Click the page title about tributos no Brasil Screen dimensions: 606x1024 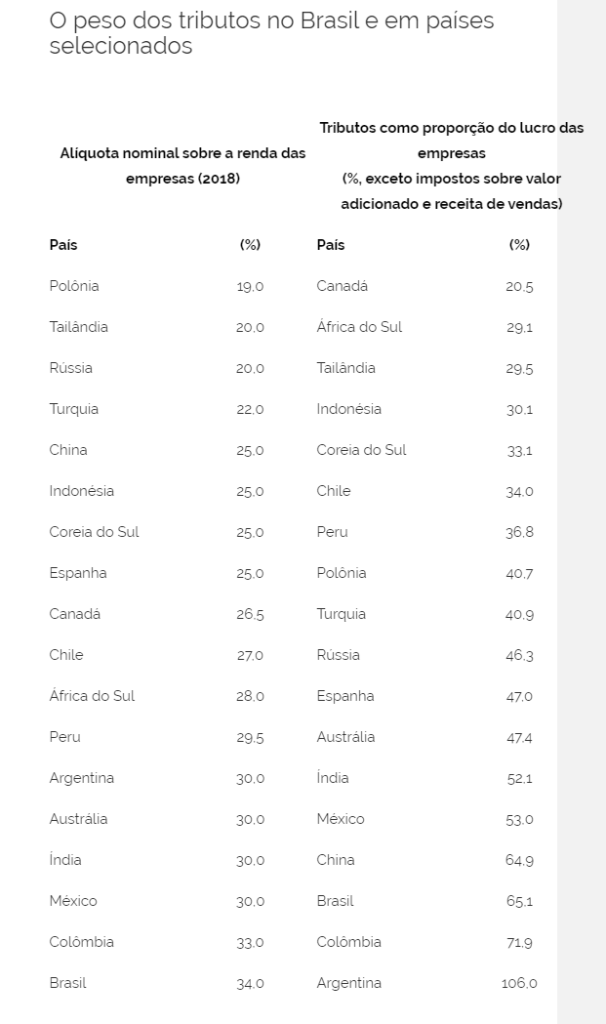point(272,33)
